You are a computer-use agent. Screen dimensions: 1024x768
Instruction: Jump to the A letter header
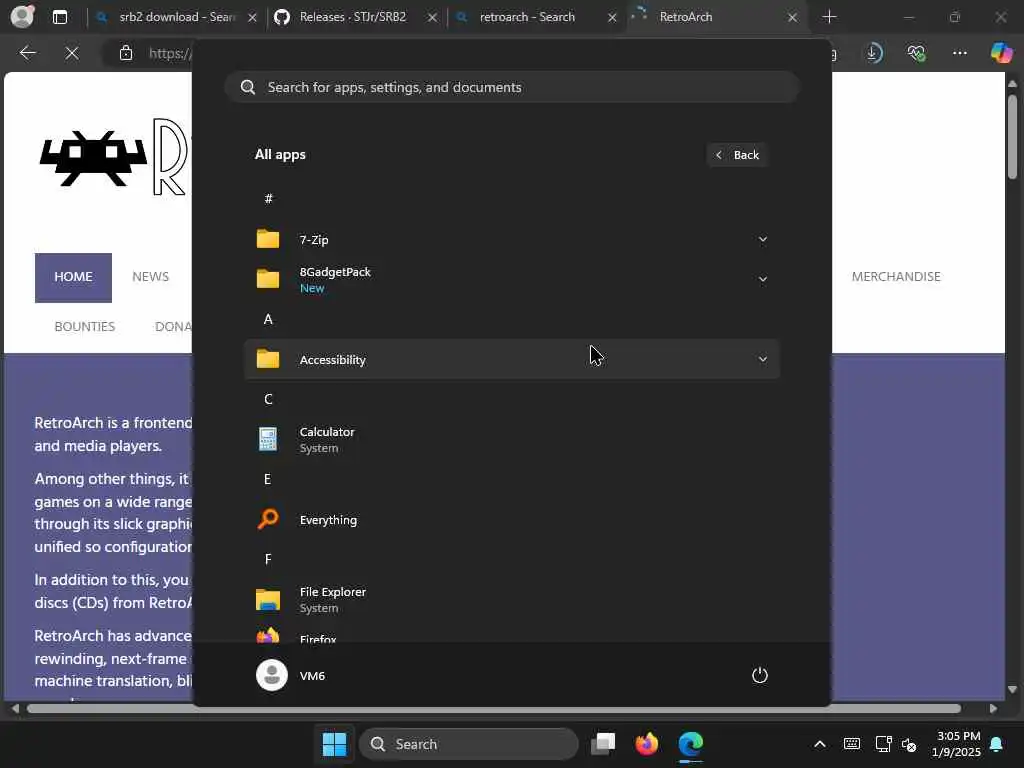(268, 319)
